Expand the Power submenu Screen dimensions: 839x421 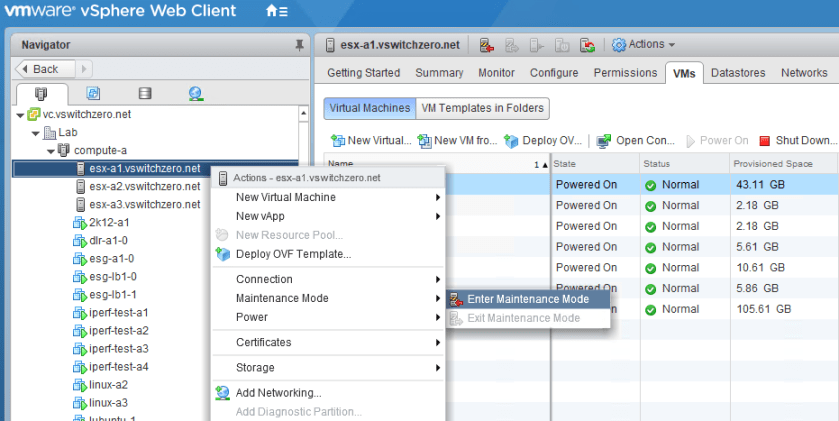point(252,317)
